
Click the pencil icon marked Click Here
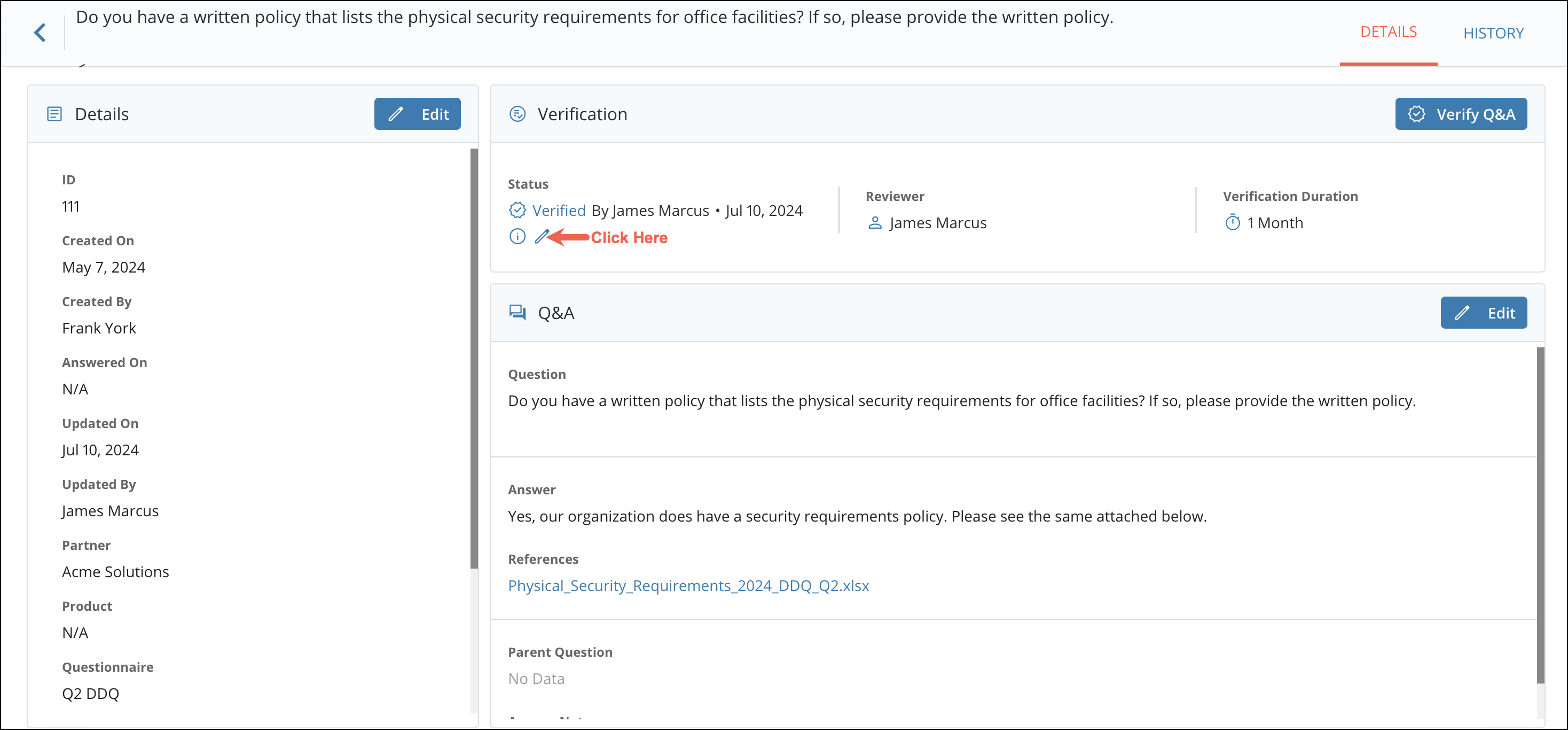coord(541,236)
